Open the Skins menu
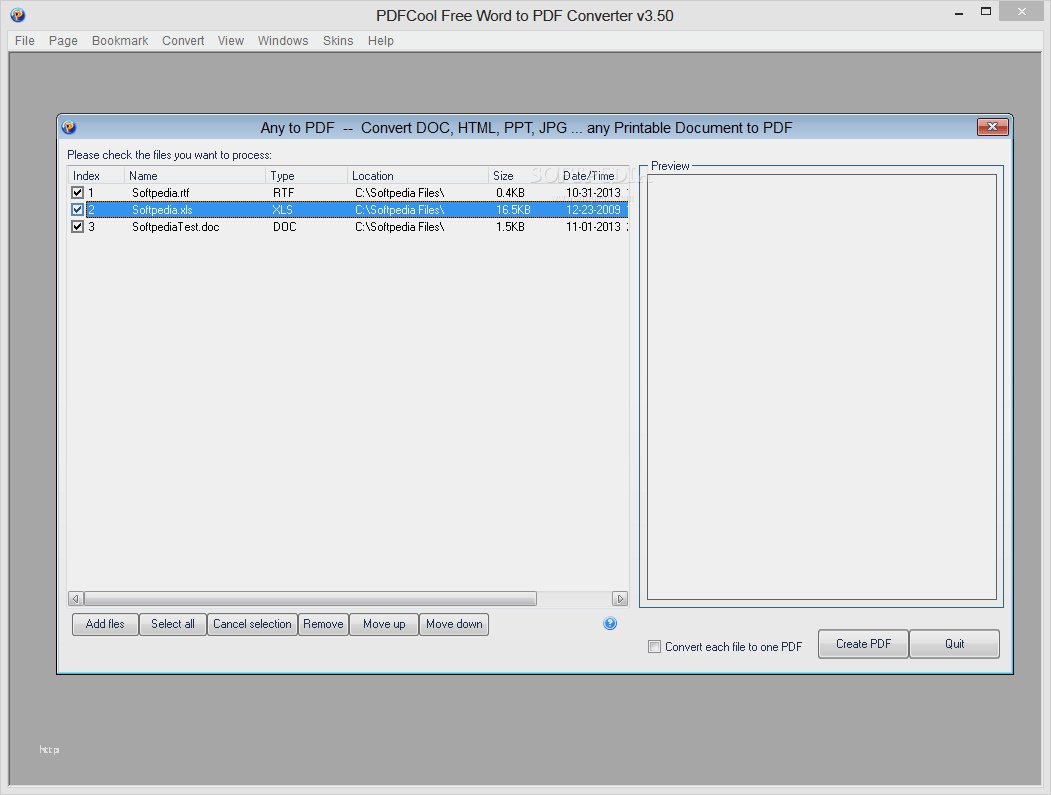The image size is (1051, 795). [338, 41]
